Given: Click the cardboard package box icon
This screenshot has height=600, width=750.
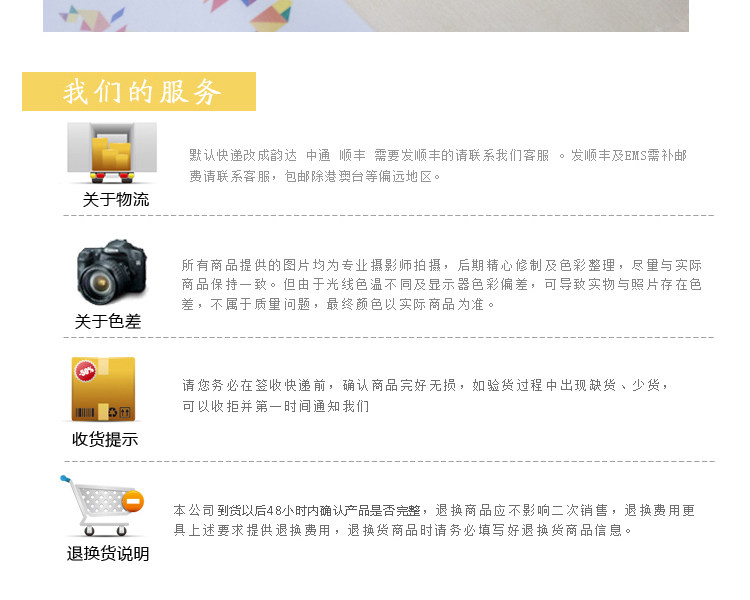Looking at the screenshot, I should (x=103, y=389).
